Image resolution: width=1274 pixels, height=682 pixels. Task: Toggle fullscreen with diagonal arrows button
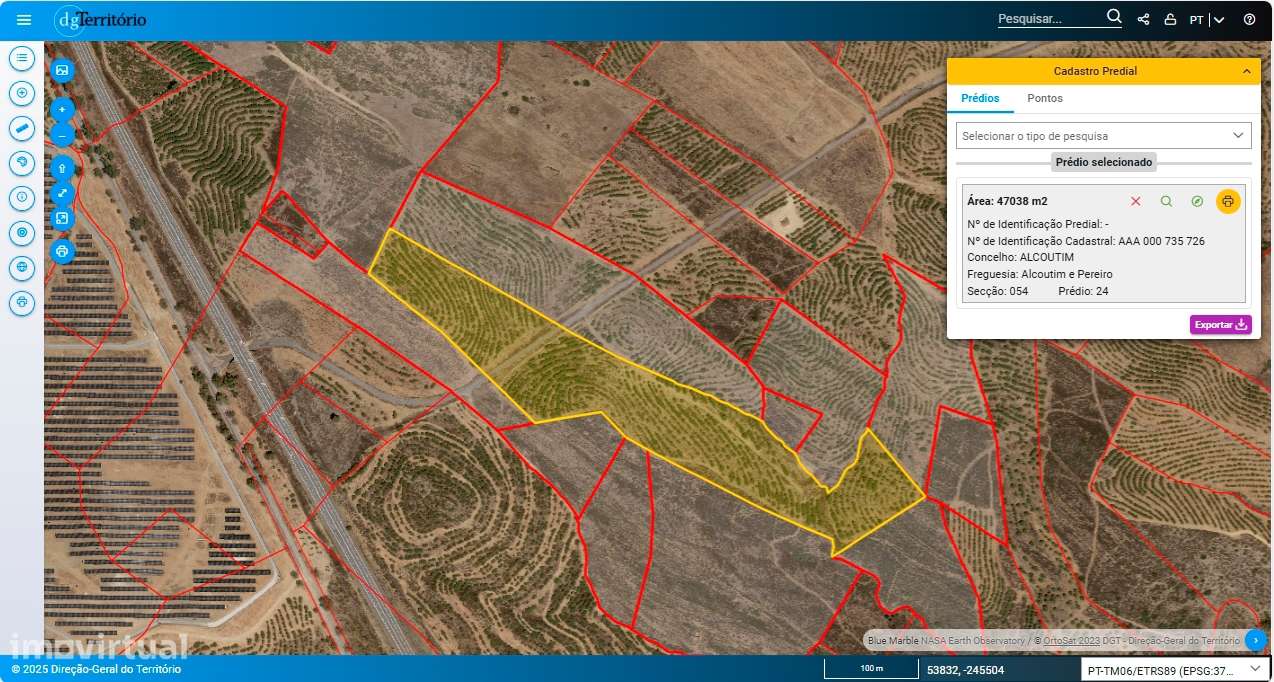coord(62,193)
